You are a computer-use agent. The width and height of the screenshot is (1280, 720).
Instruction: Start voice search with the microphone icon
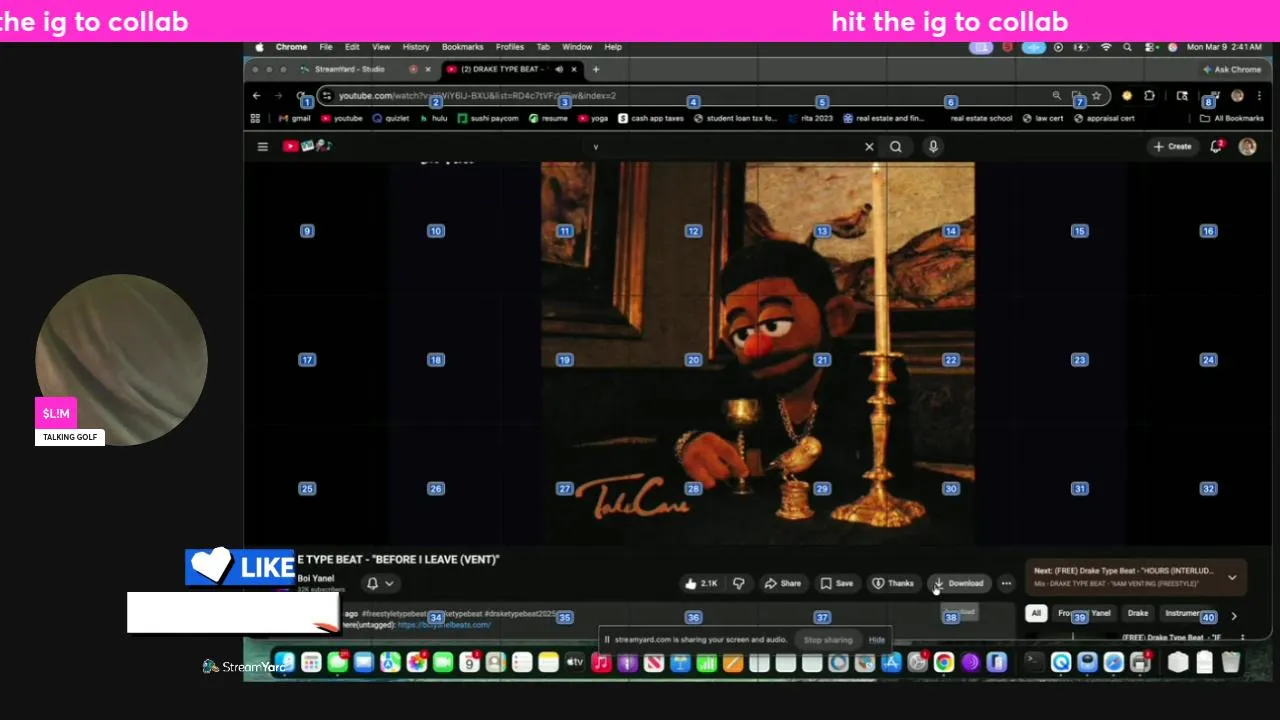(933, 146)
